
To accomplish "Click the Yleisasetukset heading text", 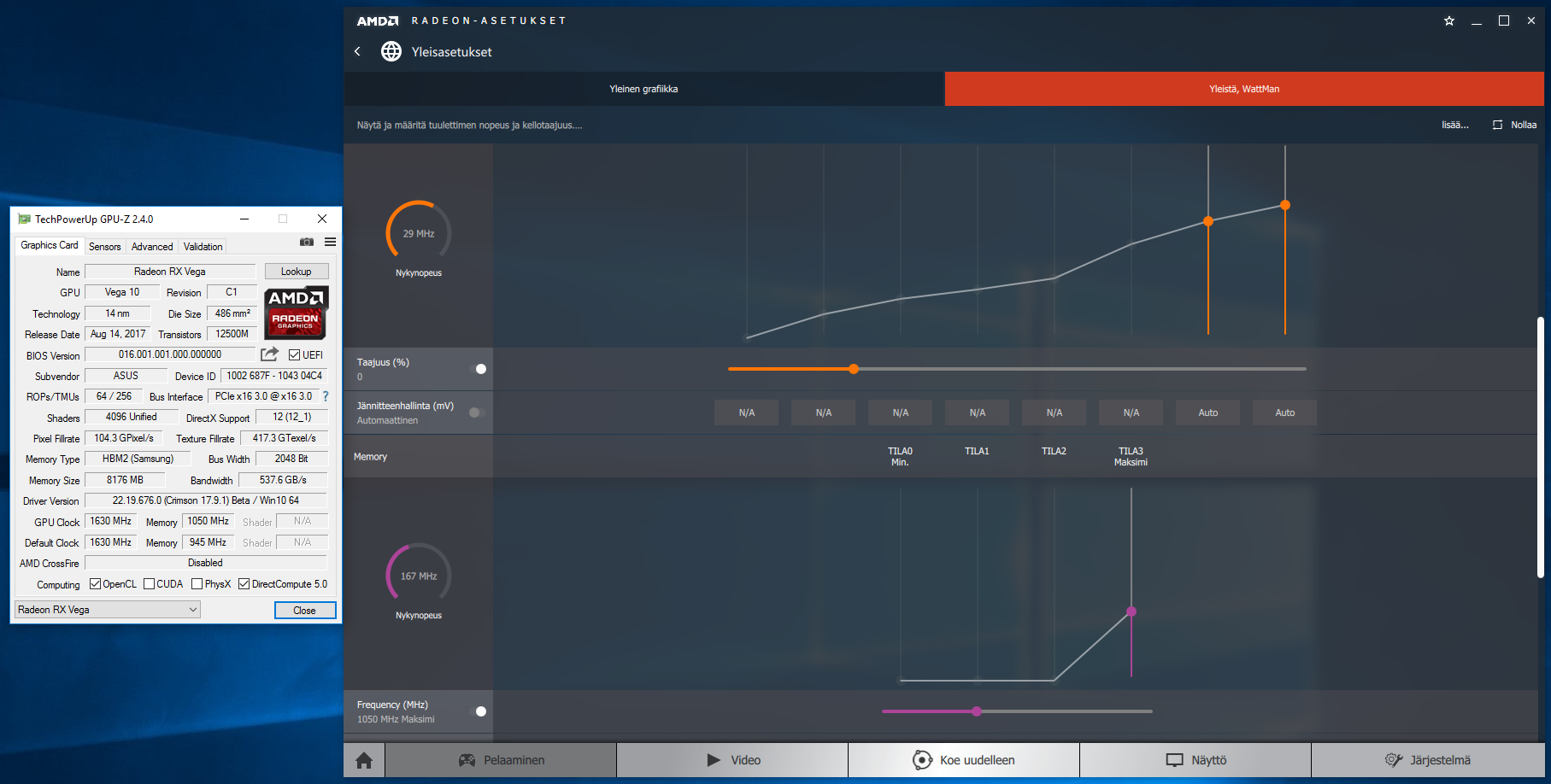I will (452, 52).
